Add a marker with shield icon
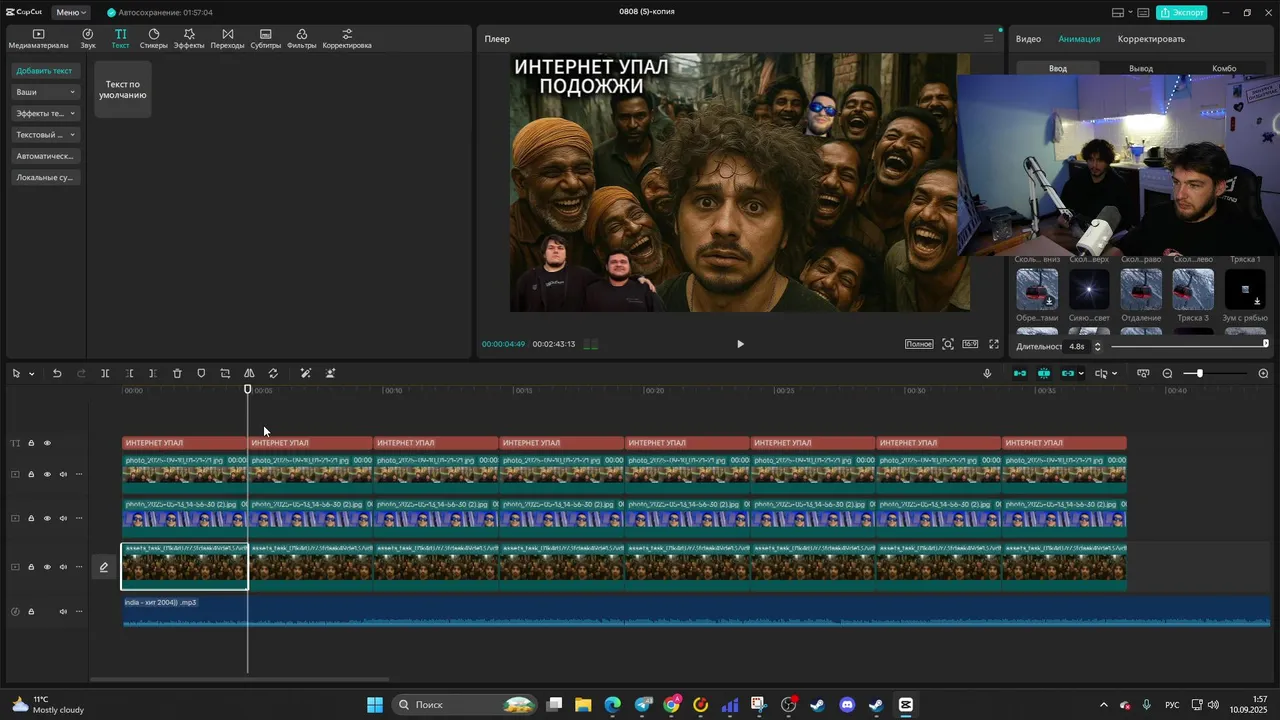Viewport: 1280px width, 720px height. click(x=201, y=373)
